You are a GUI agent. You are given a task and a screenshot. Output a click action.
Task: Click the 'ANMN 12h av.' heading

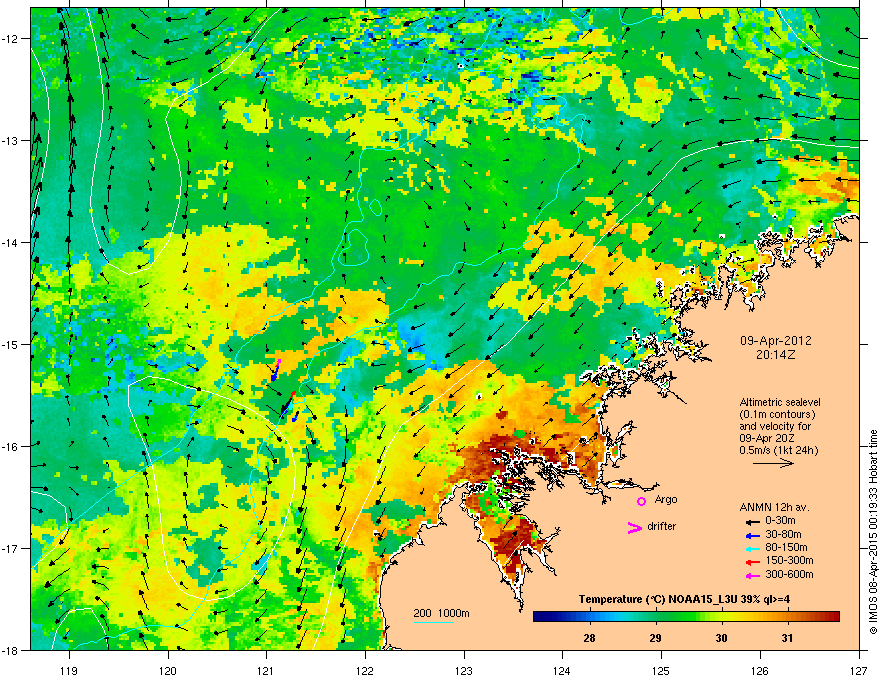pyautogui.click(x=774, y=508)
